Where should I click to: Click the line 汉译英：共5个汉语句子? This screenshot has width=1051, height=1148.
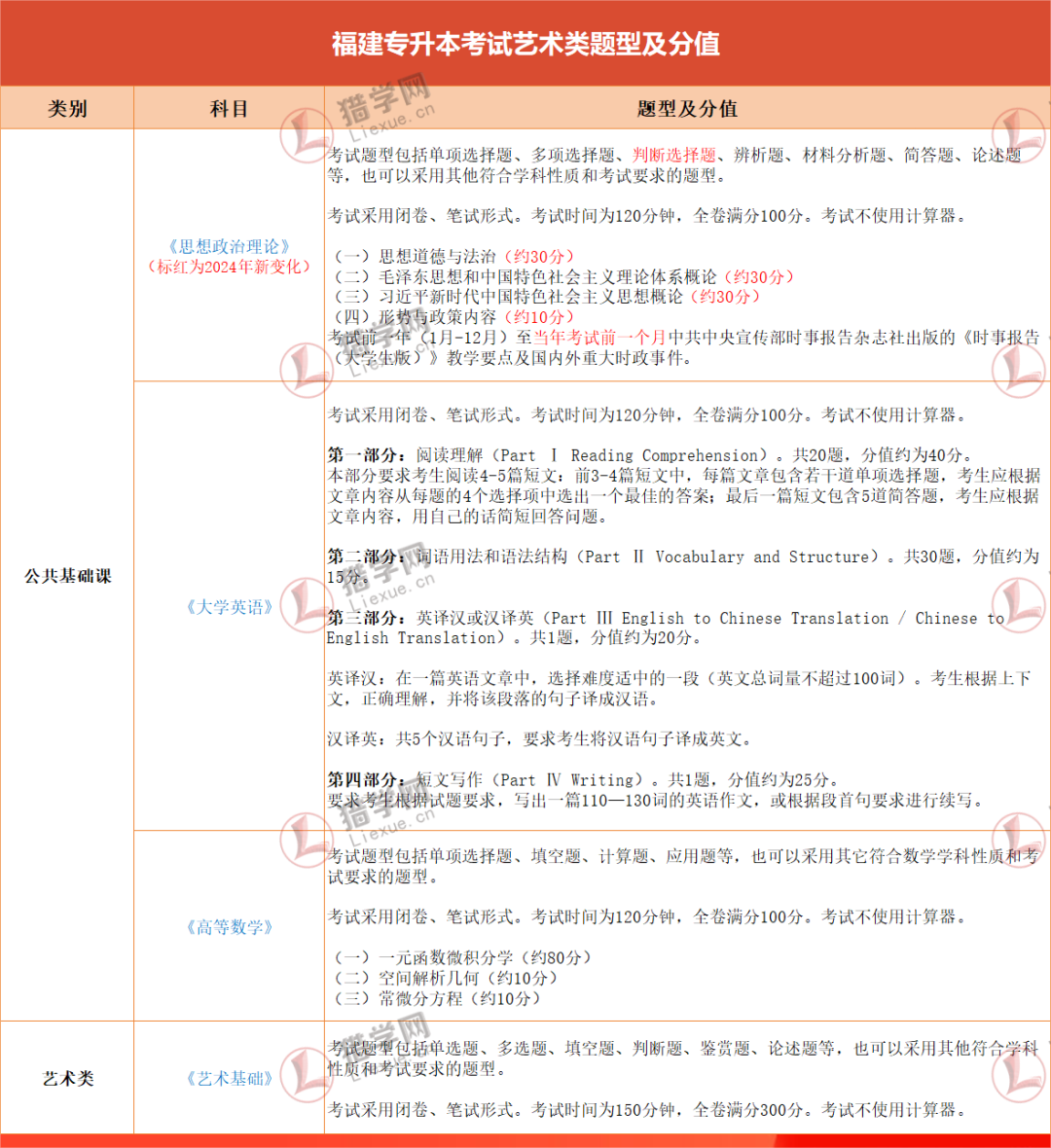tap(540, 739)
